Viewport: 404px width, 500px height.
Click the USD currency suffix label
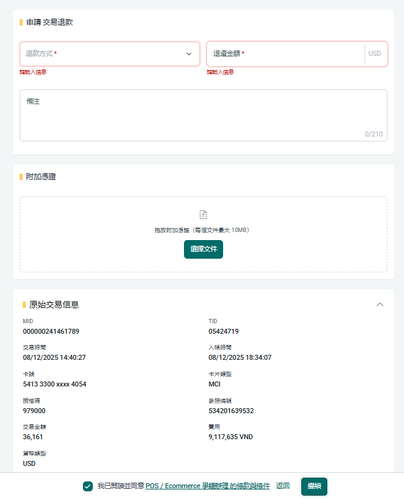[x=375, y=53]
